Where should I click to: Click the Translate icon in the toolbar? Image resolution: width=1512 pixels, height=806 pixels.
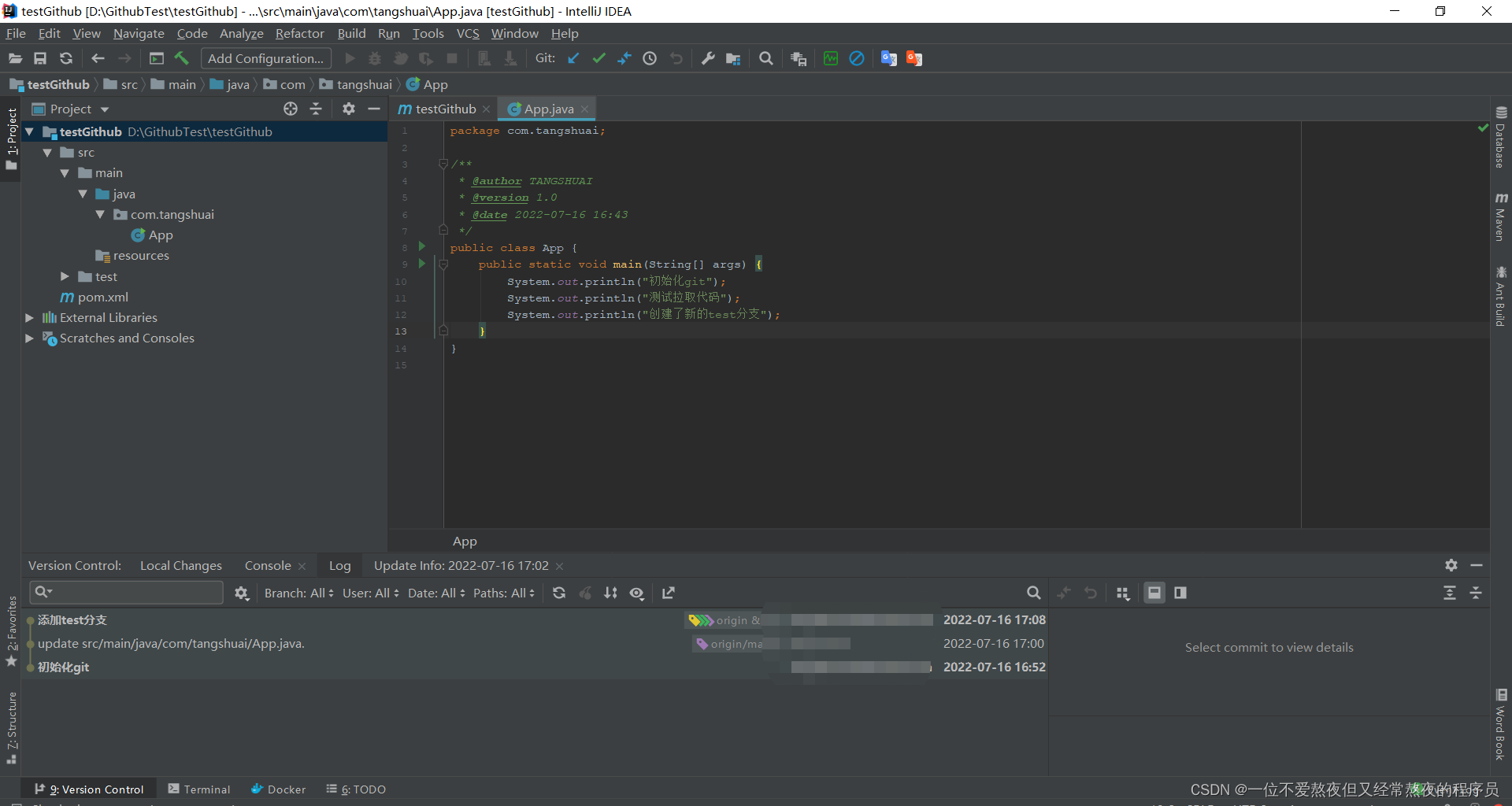(889, 58)
